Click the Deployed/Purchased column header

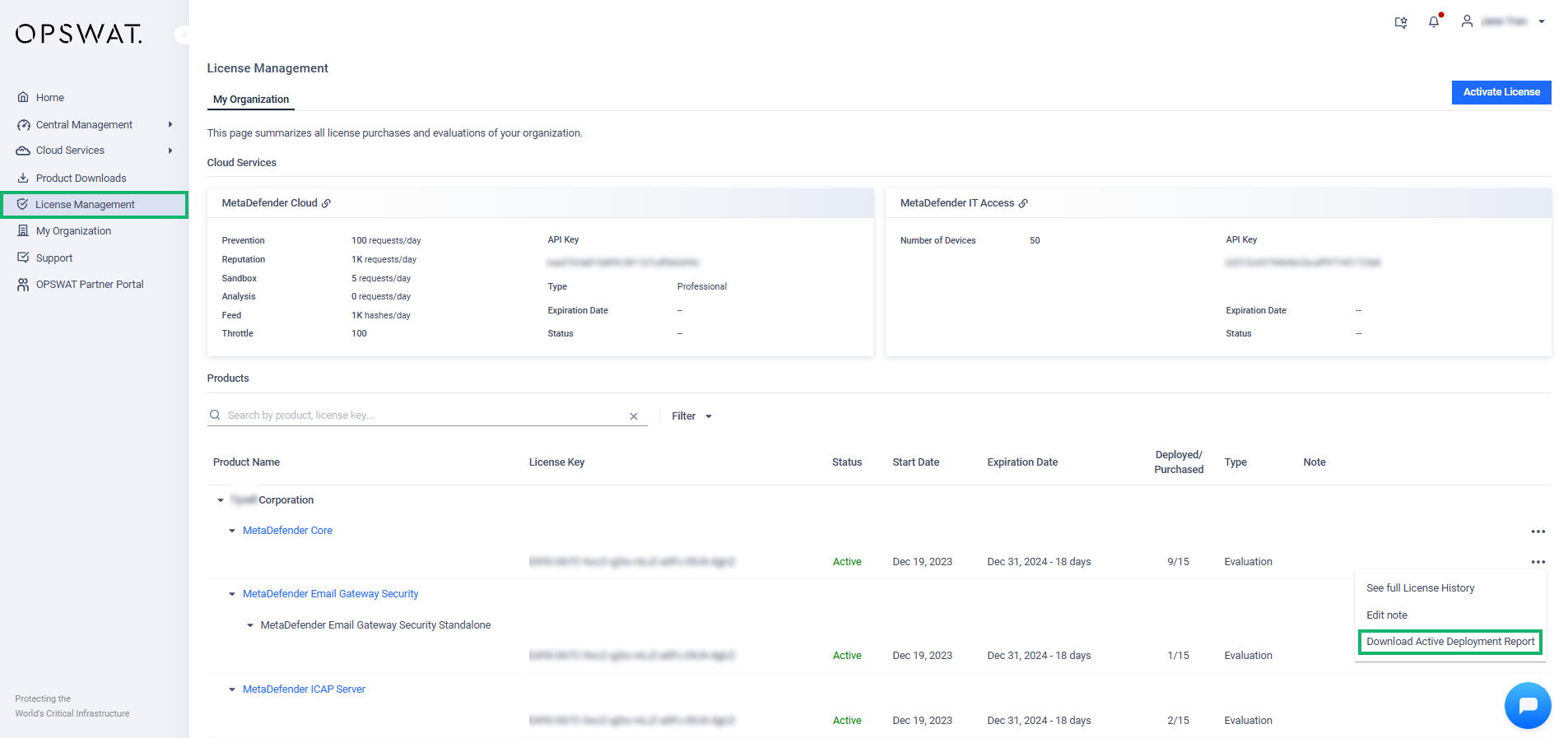coord(1179,462)
